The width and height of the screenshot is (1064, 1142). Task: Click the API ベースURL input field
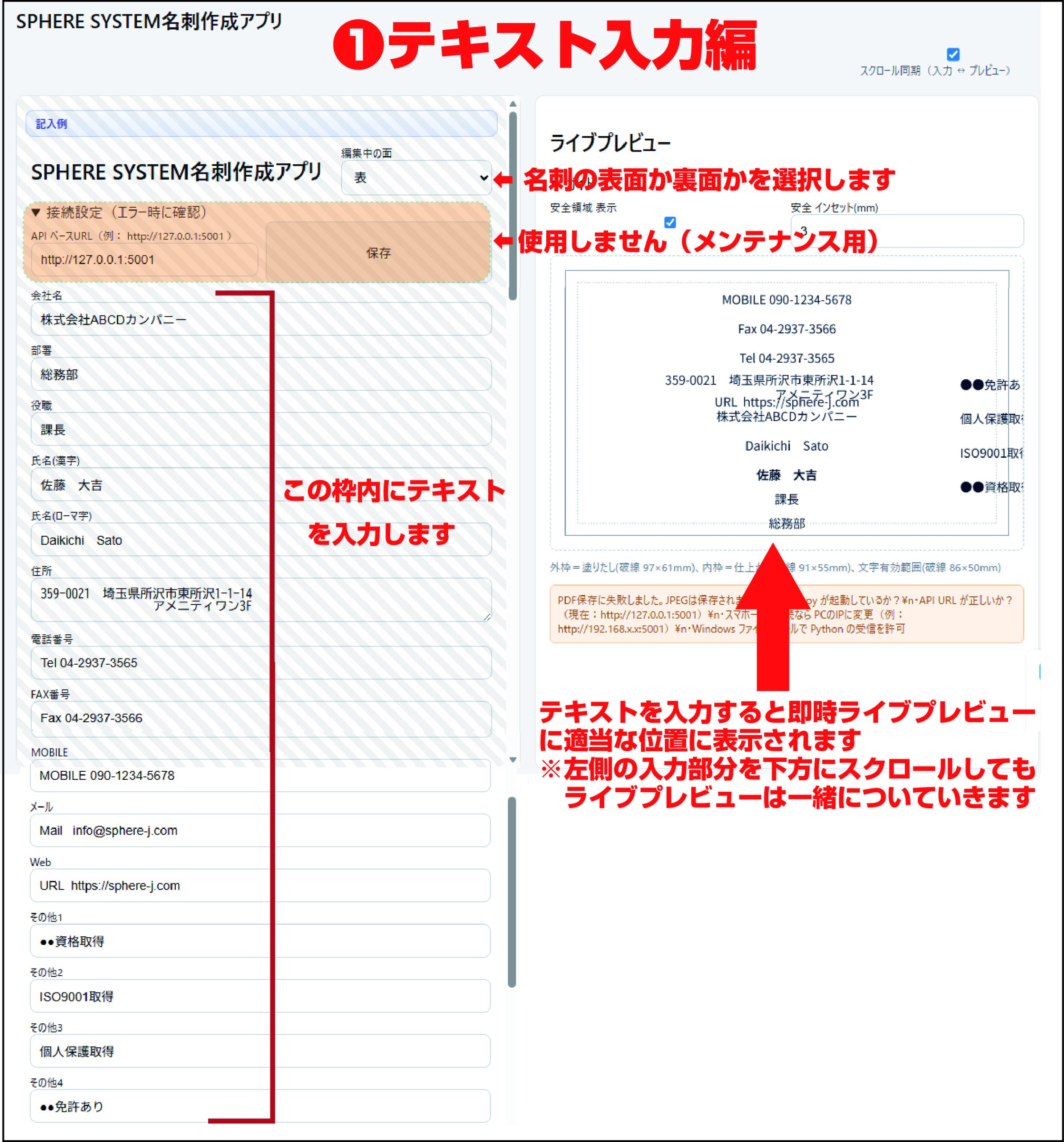[144, 260]
